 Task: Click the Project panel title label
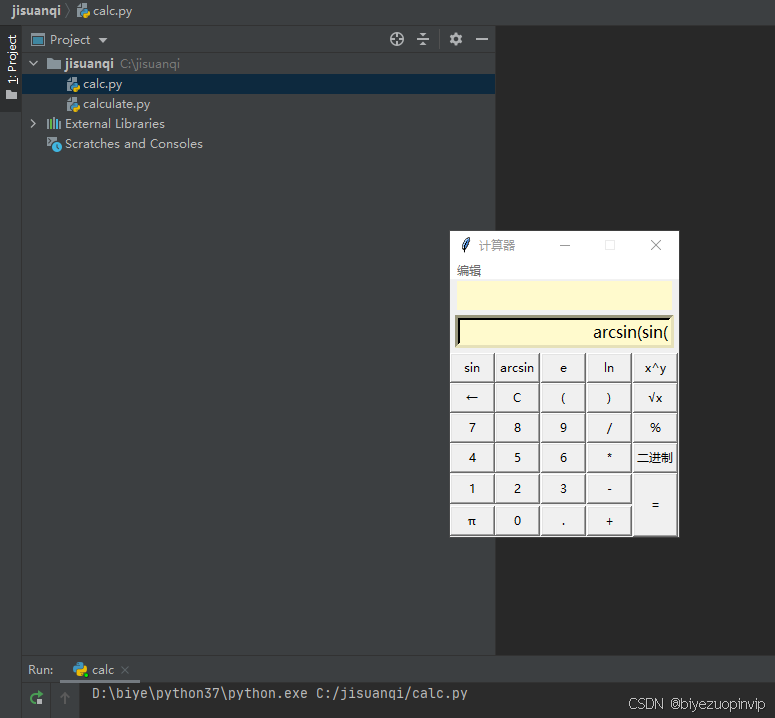click(70, 40)
